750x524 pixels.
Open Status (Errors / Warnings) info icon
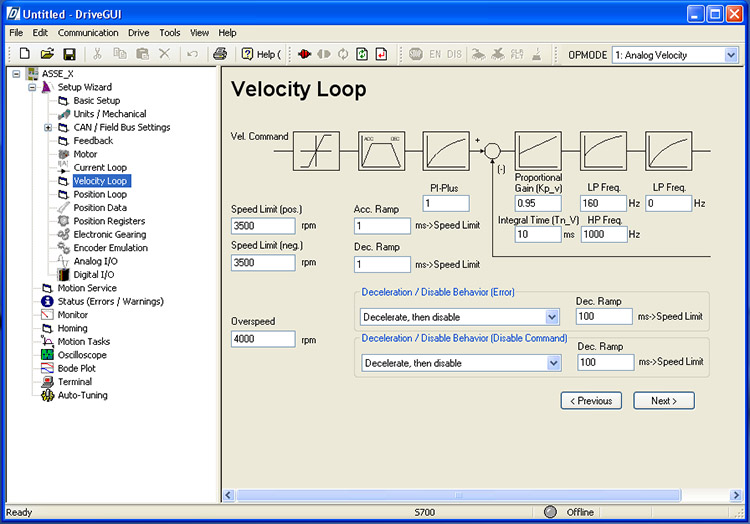click(x=47, y=301)
